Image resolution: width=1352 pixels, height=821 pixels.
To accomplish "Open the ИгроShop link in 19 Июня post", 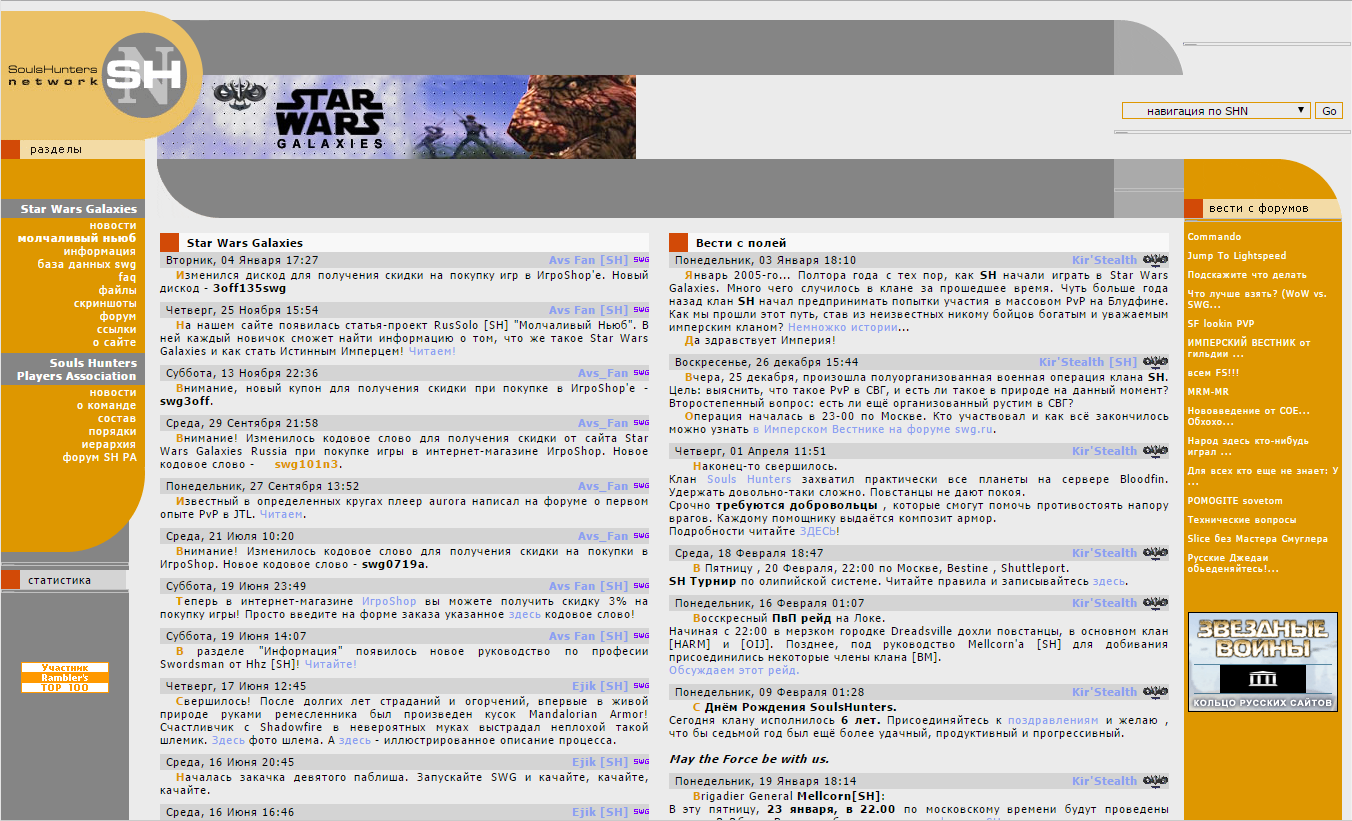I will pos(389,601).
